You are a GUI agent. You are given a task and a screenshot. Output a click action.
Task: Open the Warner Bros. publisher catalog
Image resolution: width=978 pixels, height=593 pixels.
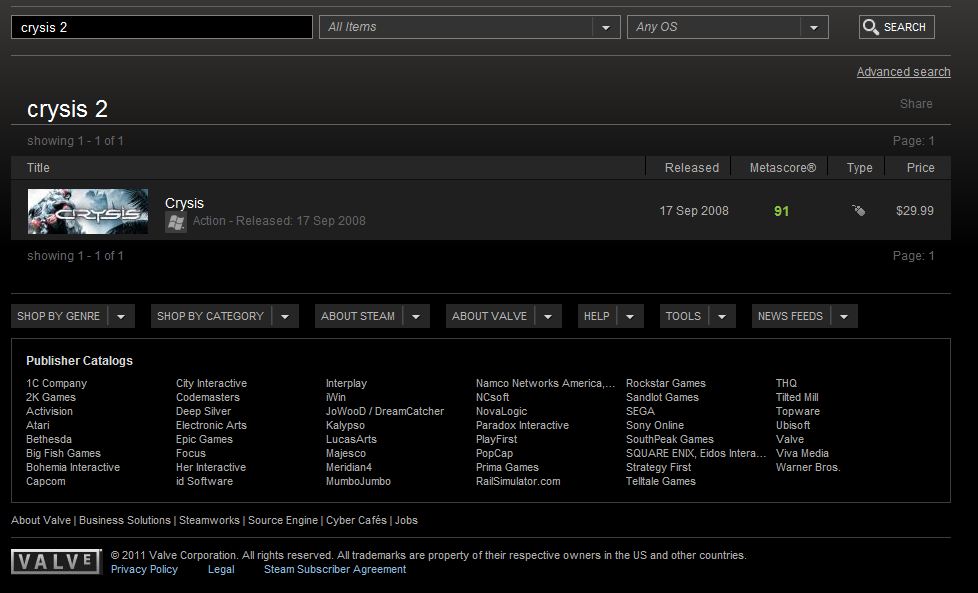coord(808,468)
